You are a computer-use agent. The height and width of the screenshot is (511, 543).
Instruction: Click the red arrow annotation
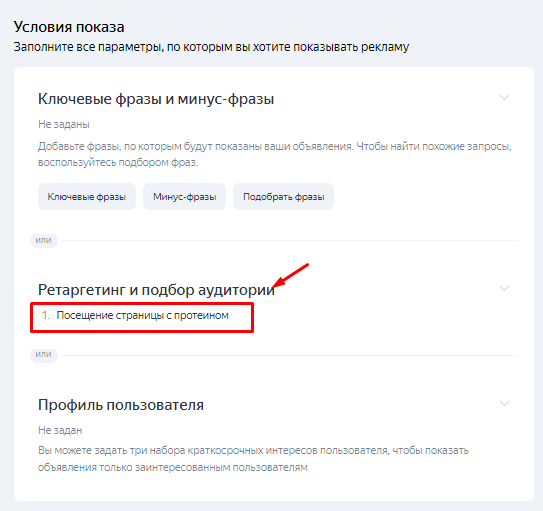tap(290, 276)
